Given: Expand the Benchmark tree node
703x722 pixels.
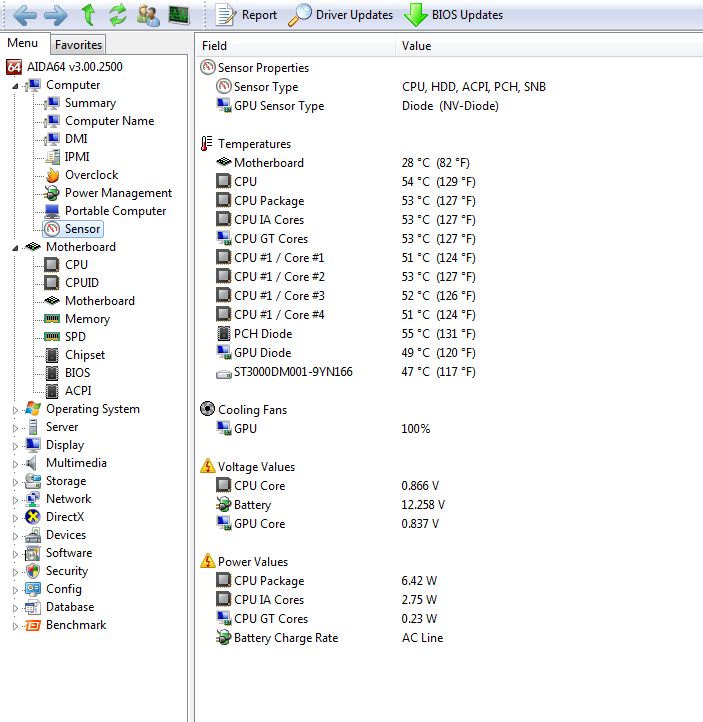Looking at the screenshot, I should [16, 625].
